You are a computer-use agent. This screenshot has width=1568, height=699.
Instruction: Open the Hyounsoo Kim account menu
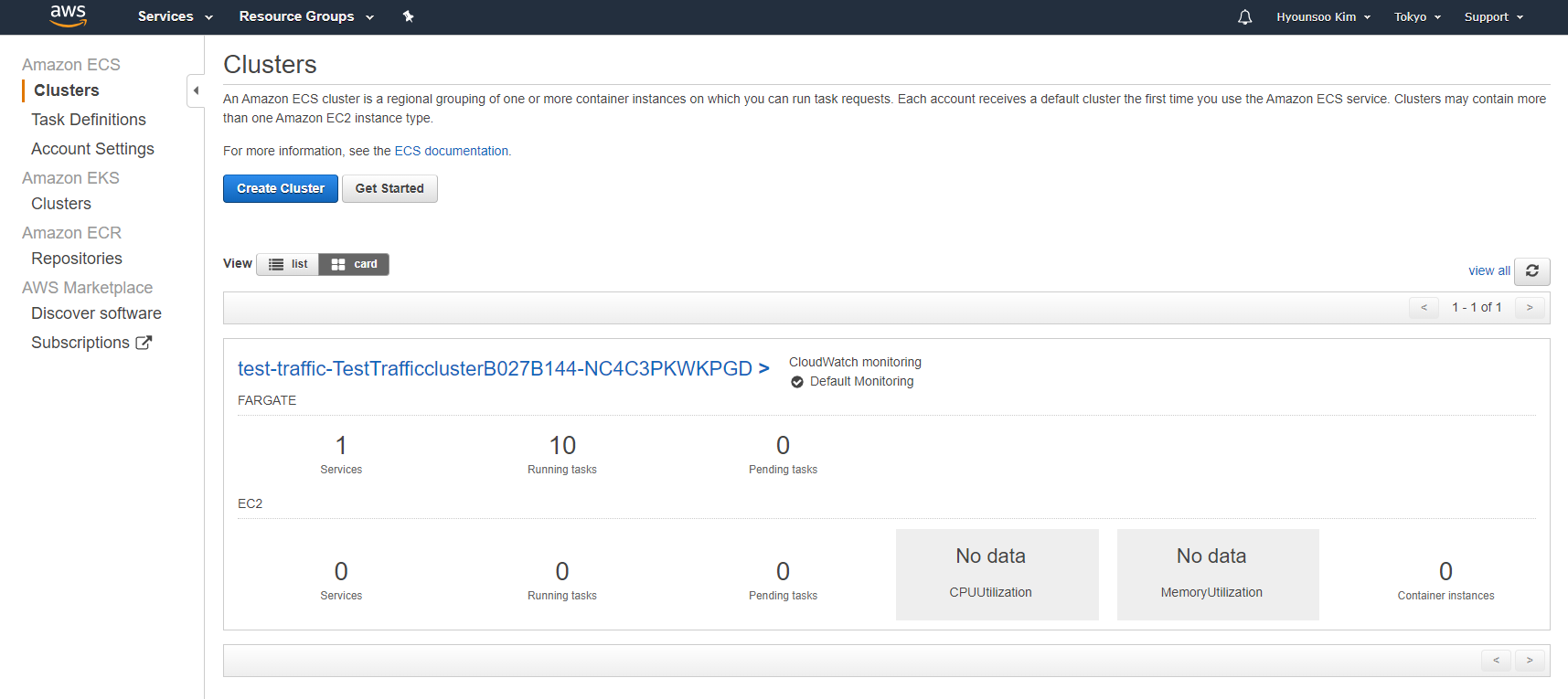click(x=1323, y=17)
